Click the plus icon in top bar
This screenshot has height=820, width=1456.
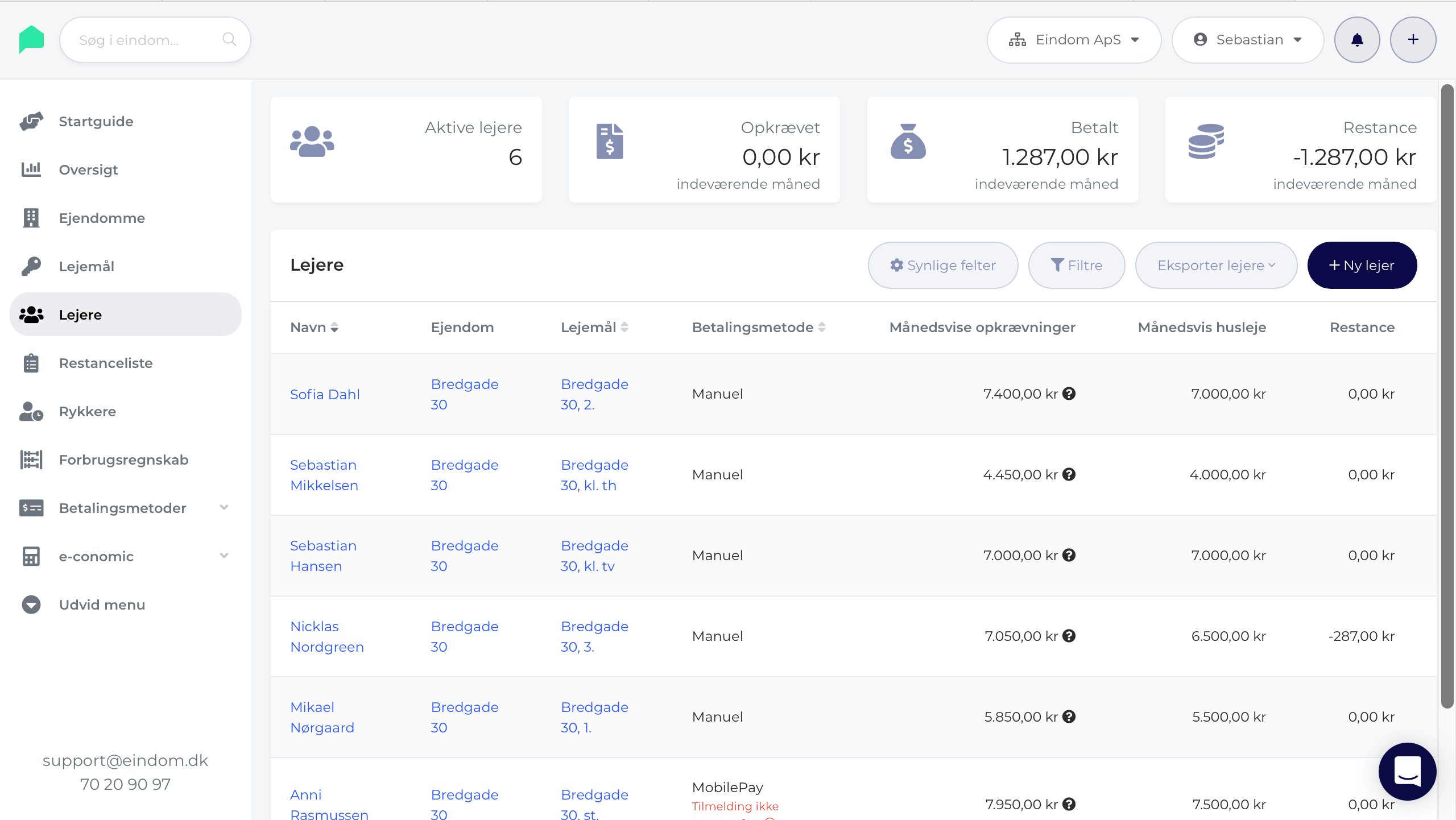coord(1413,40)
